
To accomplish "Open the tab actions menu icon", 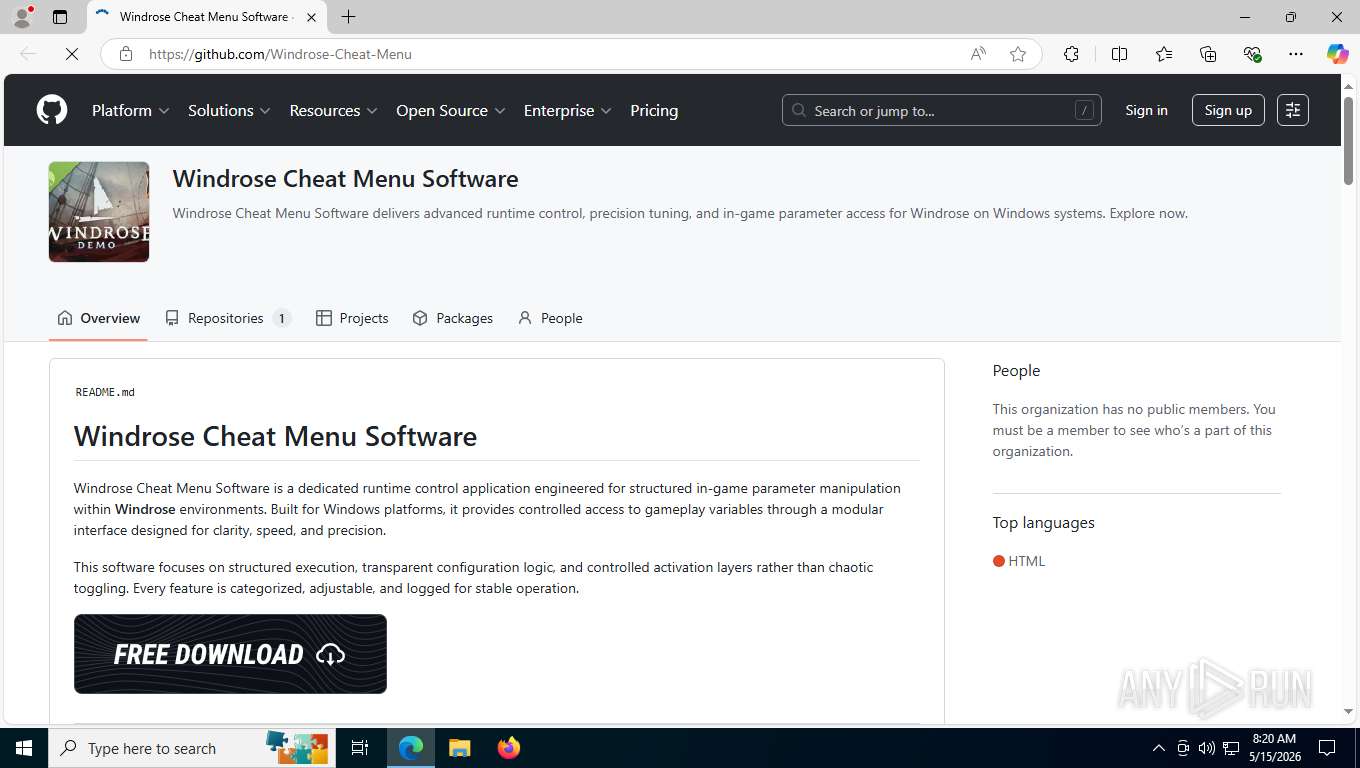I will point(60,17).
